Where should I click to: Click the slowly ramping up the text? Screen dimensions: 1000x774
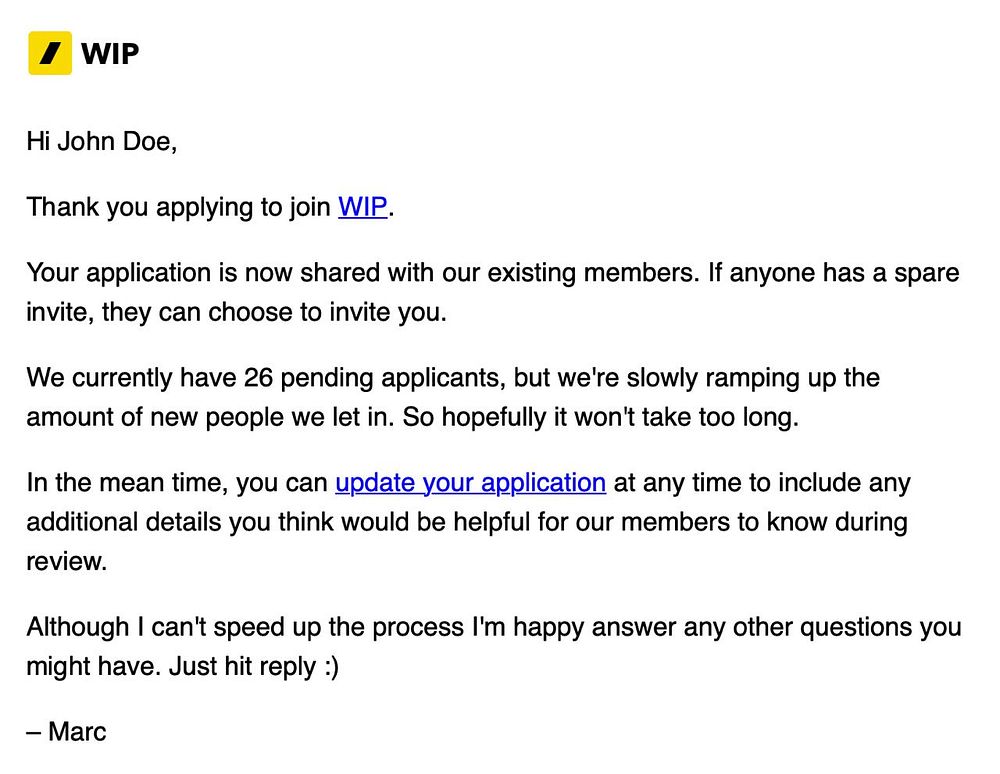753,378
